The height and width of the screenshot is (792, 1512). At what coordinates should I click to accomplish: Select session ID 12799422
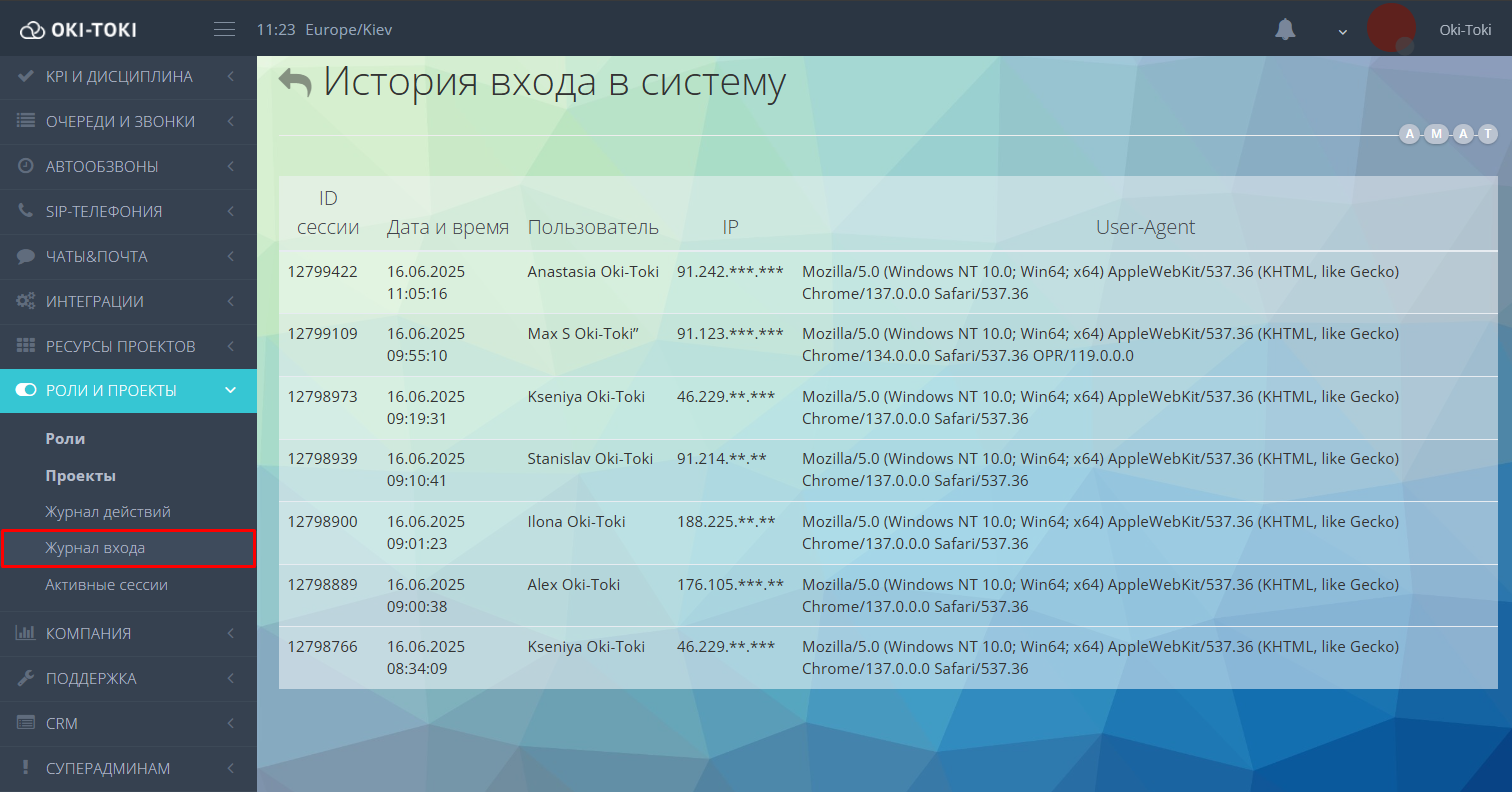(x=322, y=271)
